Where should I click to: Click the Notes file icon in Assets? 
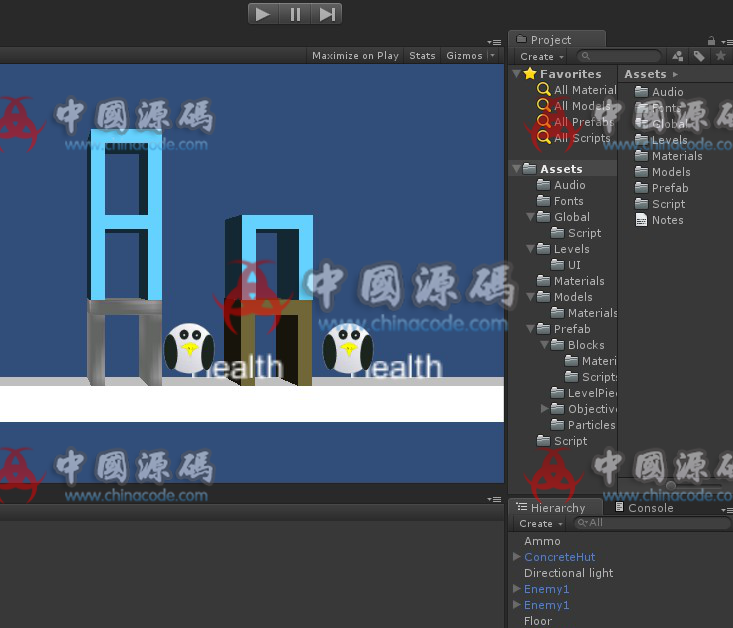click(x=642, y=220)
